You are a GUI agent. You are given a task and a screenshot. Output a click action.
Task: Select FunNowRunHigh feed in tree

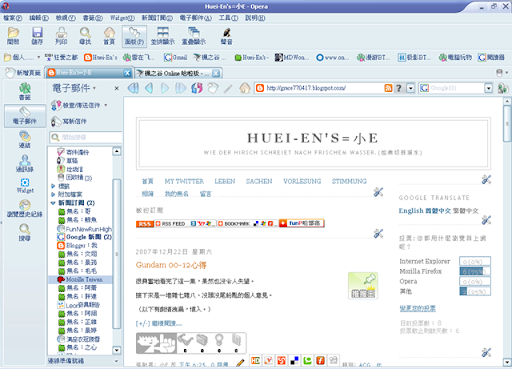coord(85,229)
